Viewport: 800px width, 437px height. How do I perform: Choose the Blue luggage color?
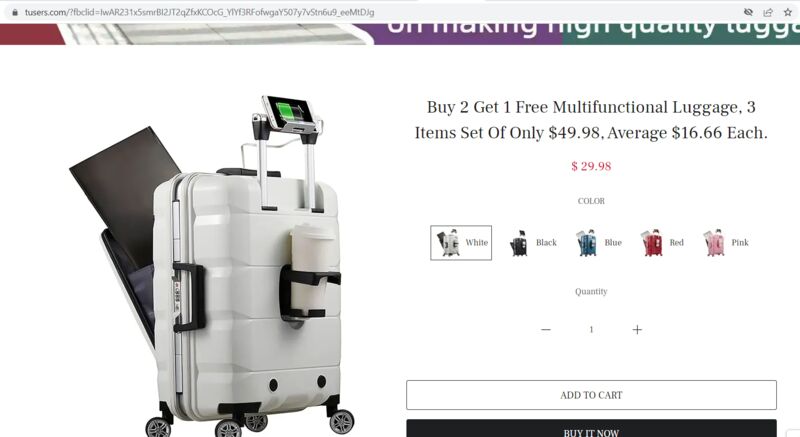tap(599, 243)
